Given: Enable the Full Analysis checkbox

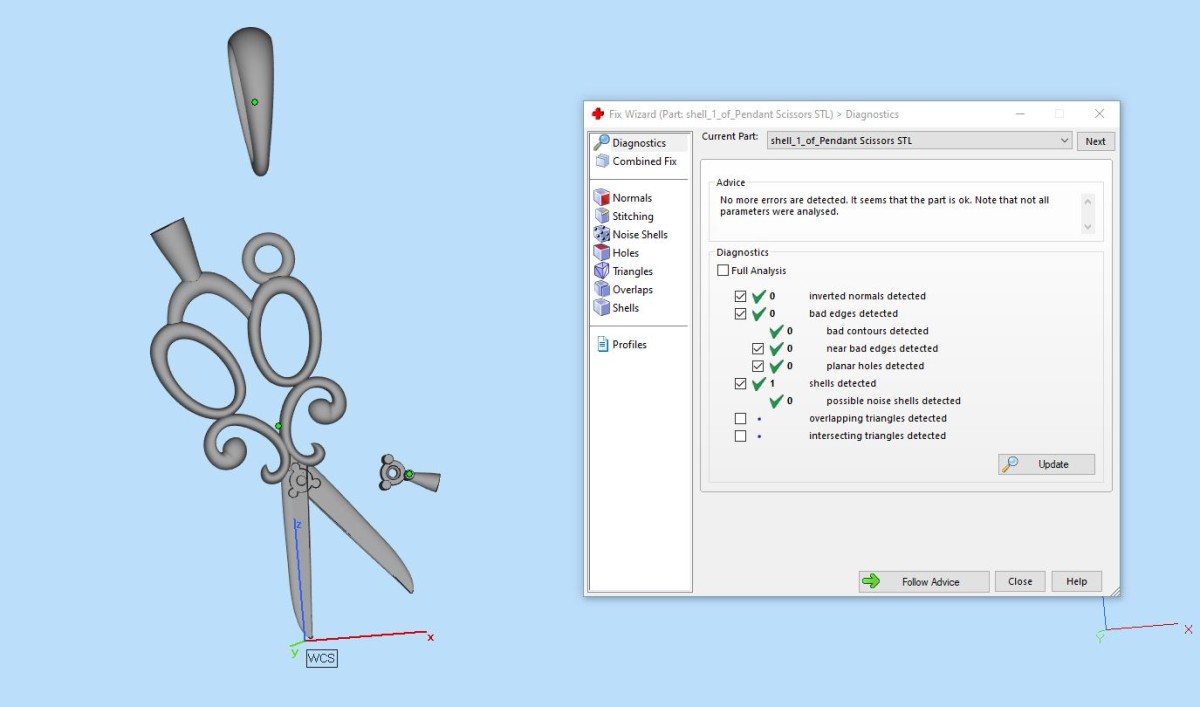Looking at the screenshot, I should (723, 271).
